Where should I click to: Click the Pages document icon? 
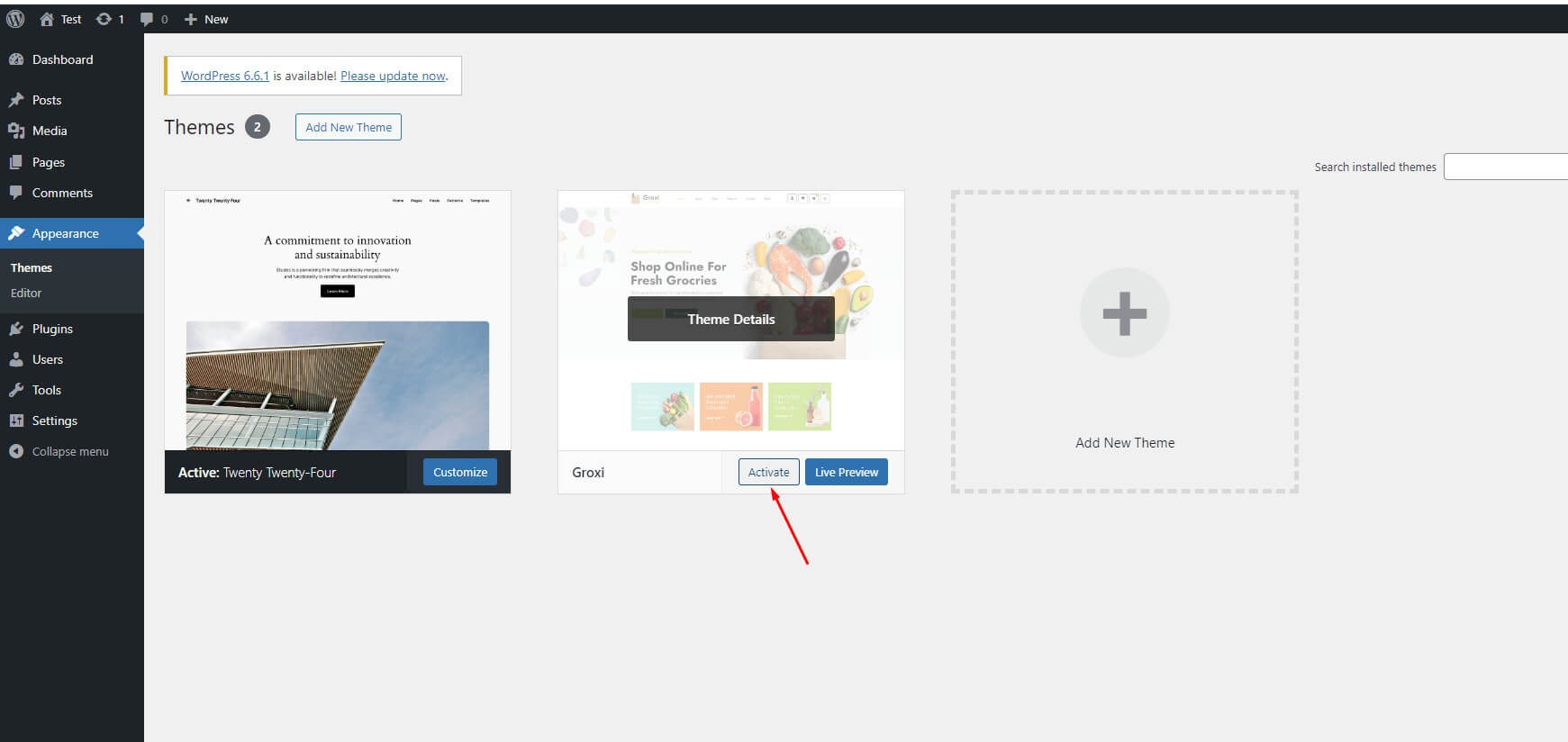point(16,162)
